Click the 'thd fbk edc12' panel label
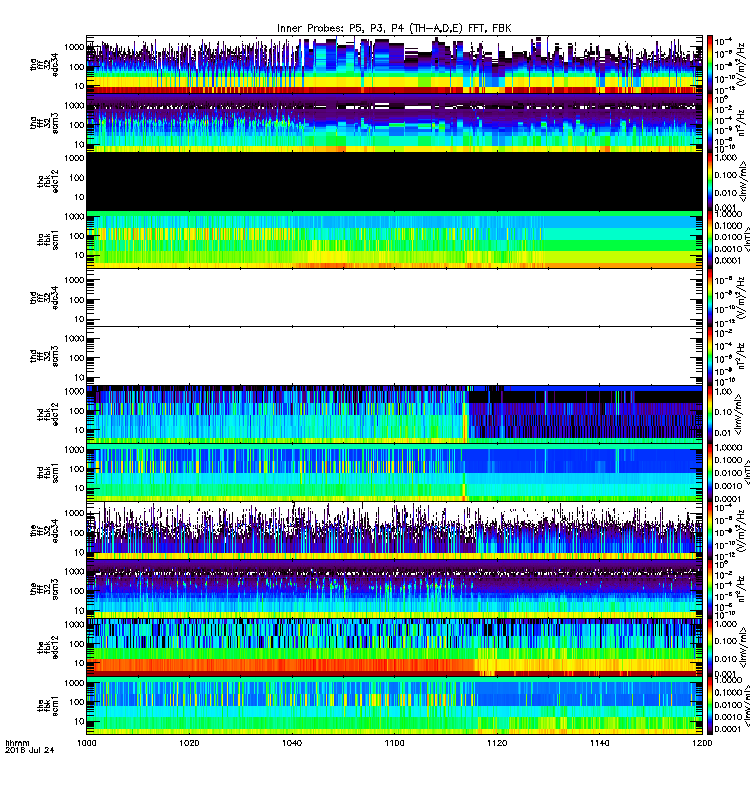 [x=48, y=415]
